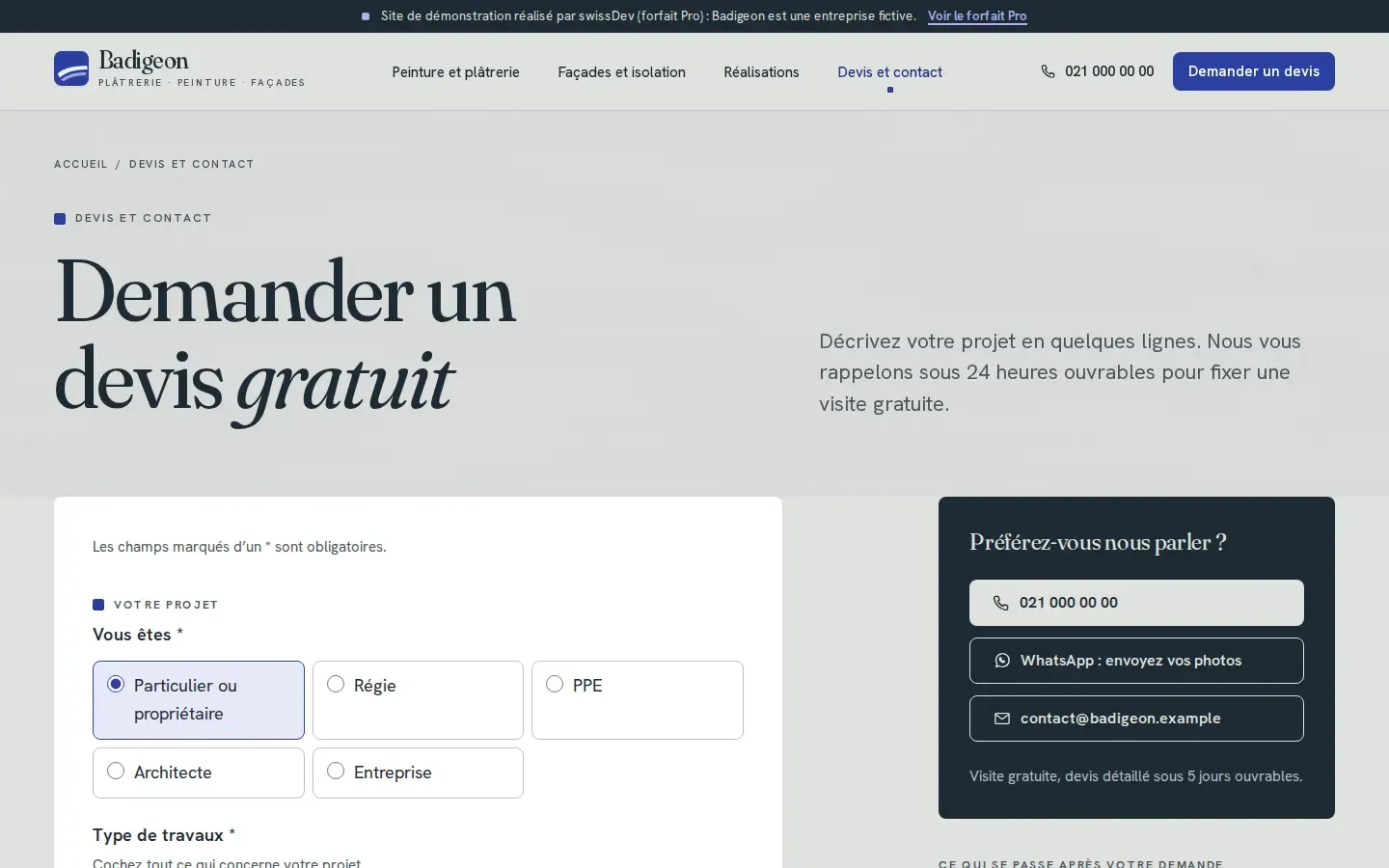
Task: Click the envelope email icon
Action: click(x=1002, y=719)
